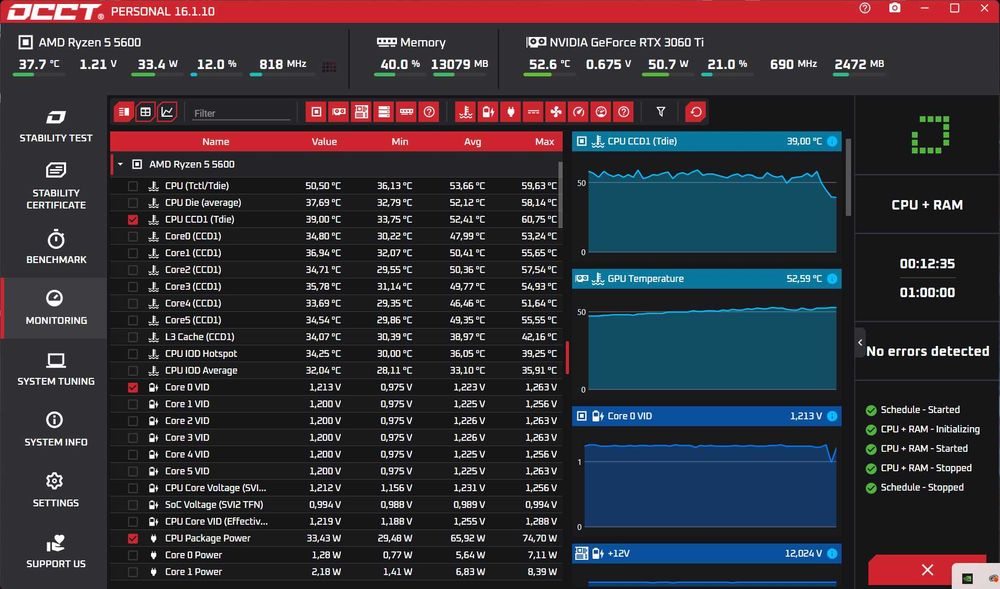Sort table by Value column header
The width and height of the screenshot is (1000, 589).
point(324,142)
